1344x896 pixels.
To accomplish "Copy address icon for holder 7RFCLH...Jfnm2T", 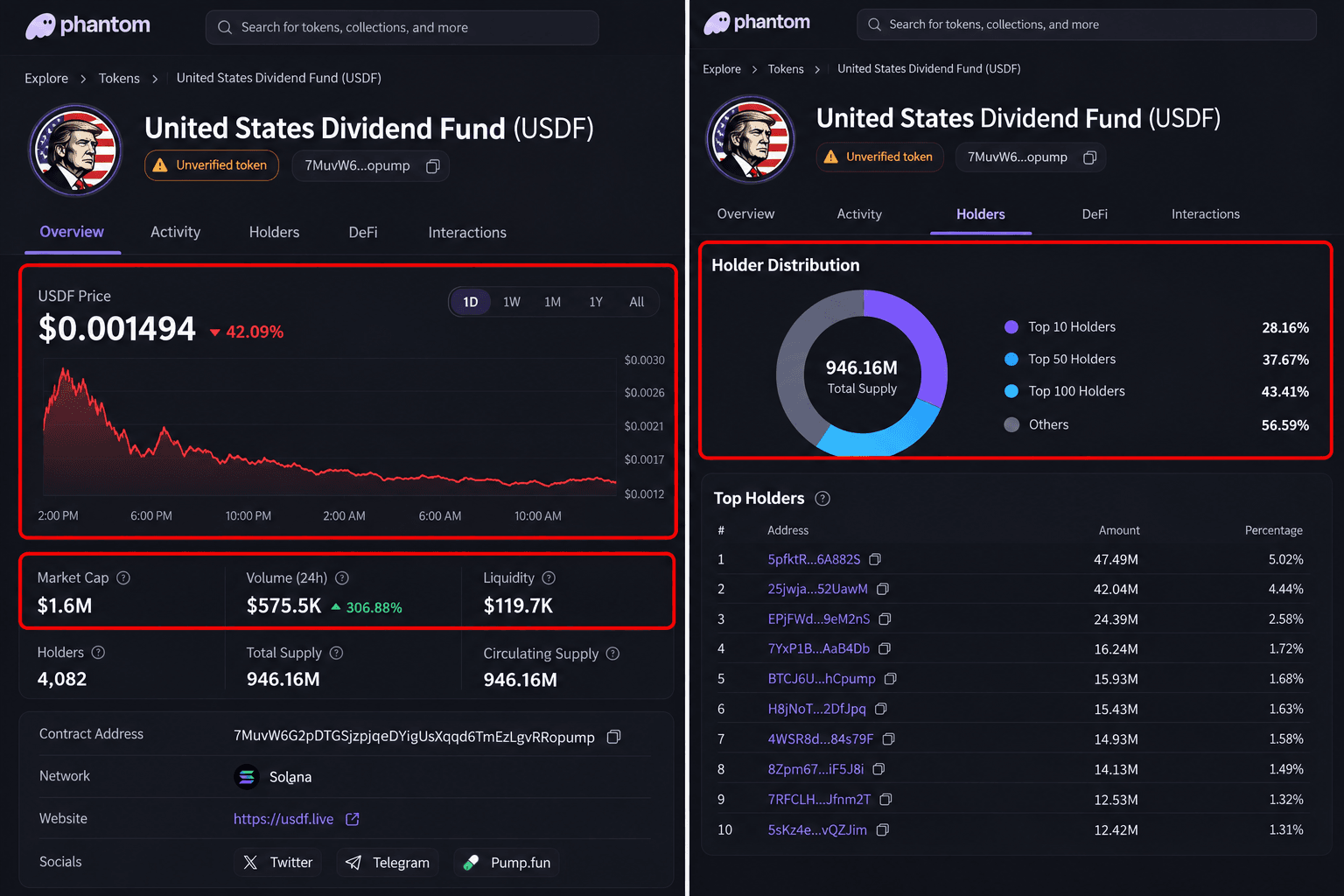I will tap(885, 799).
